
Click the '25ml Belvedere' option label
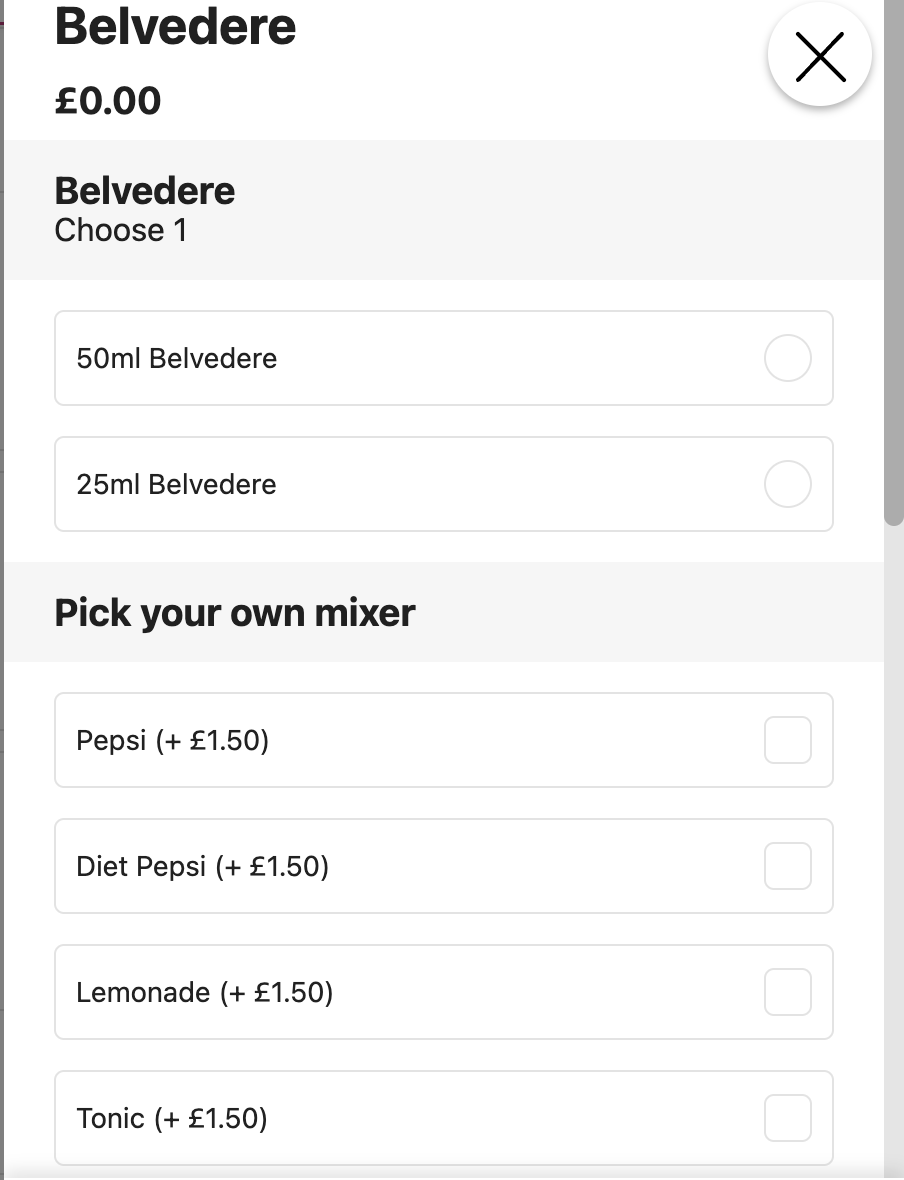pos(176,484)
